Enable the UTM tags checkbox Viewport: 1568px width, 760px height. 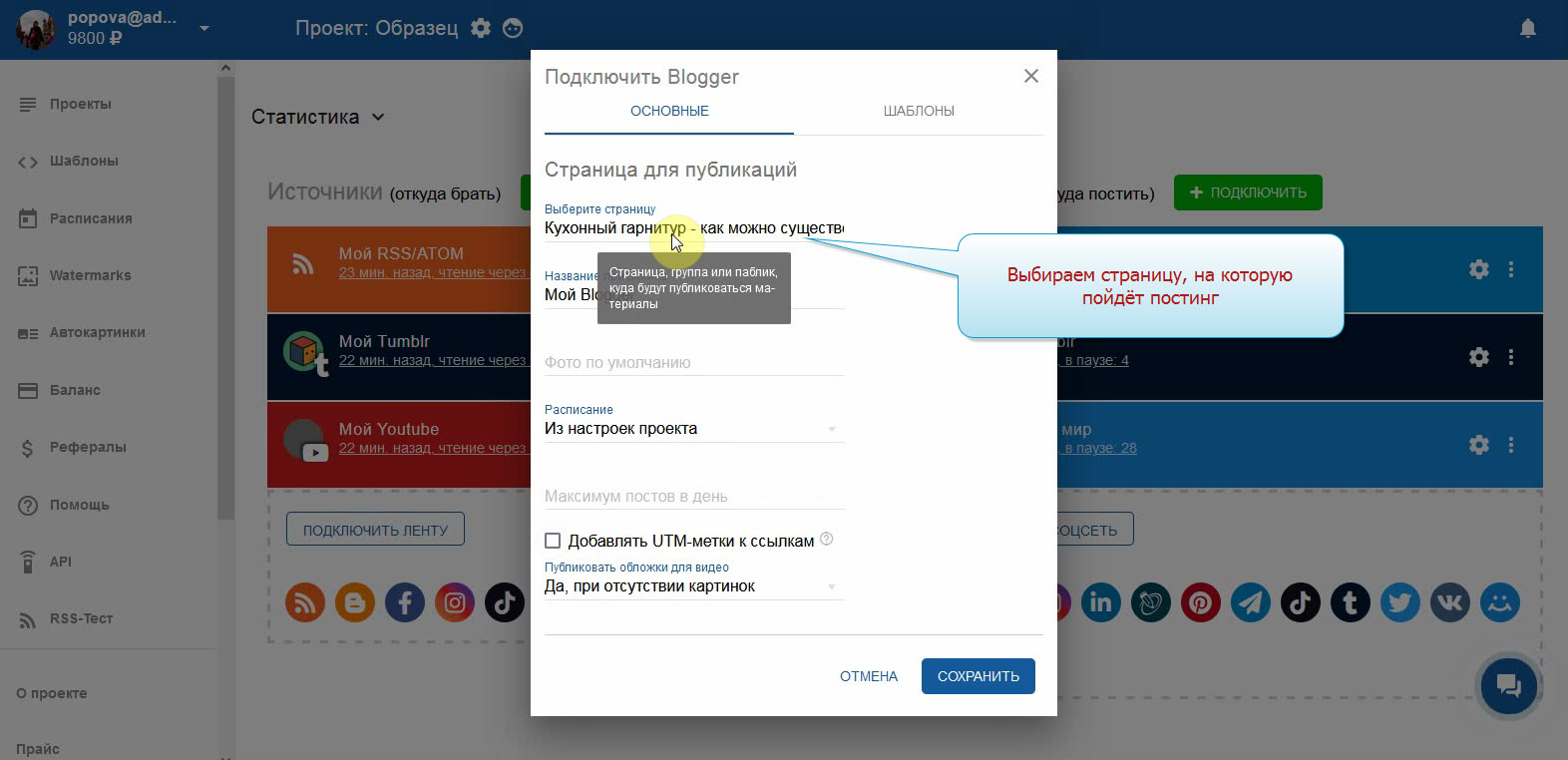[x=553, y=541]
